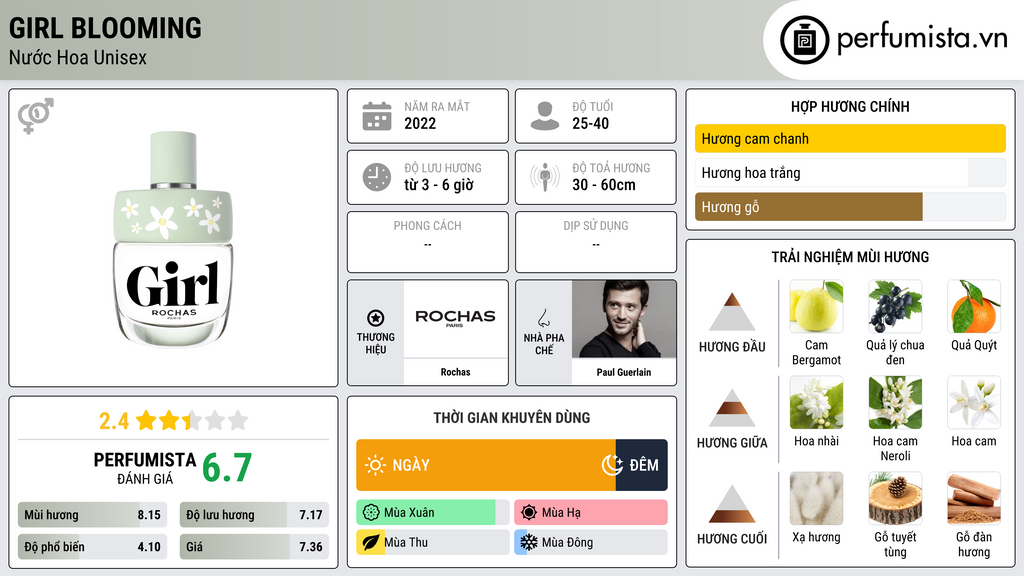Click the Mùa Xuân season bar

click(x=432, y=513)
